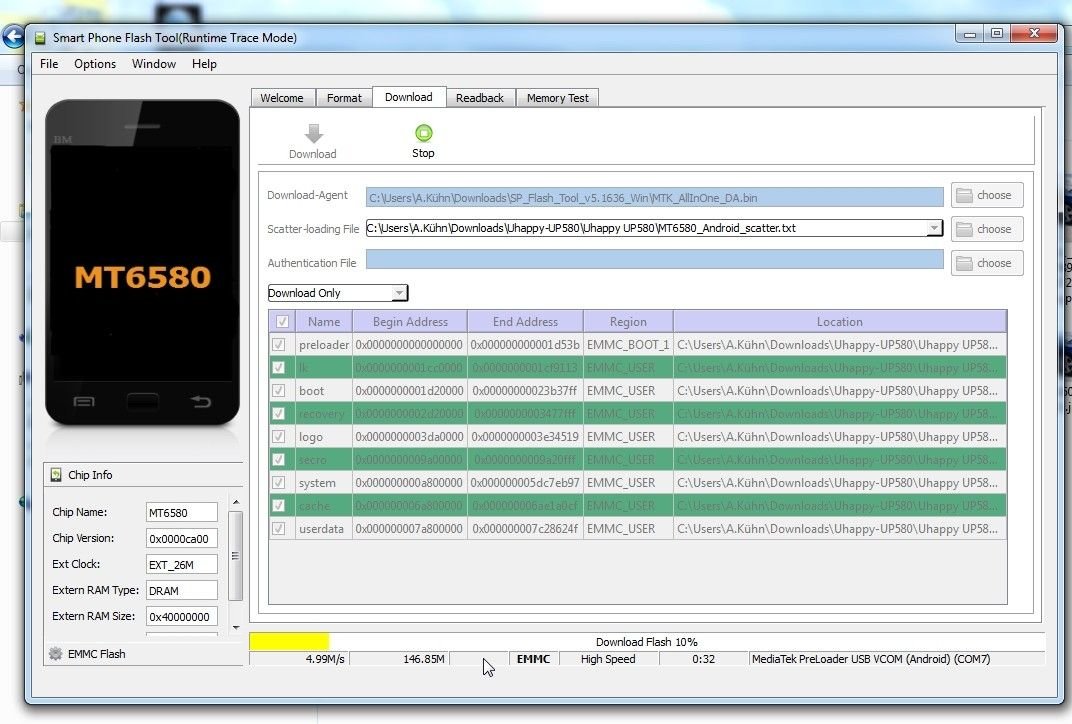Click the Location column header
Viewport: 1072px width, 724px height.
click(x=840, y=321)
